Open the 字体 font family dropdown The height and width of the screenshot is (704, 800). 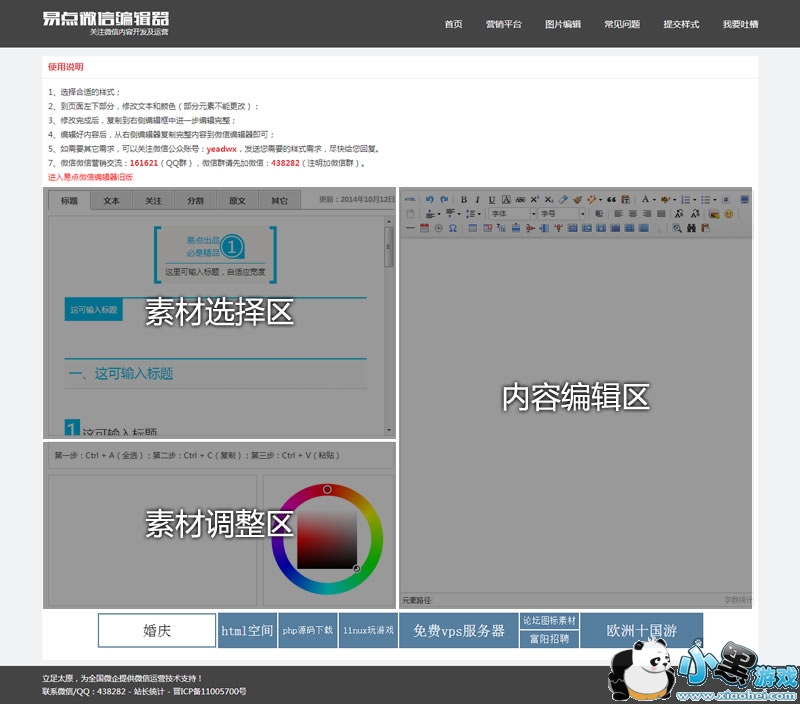[512, 214]
